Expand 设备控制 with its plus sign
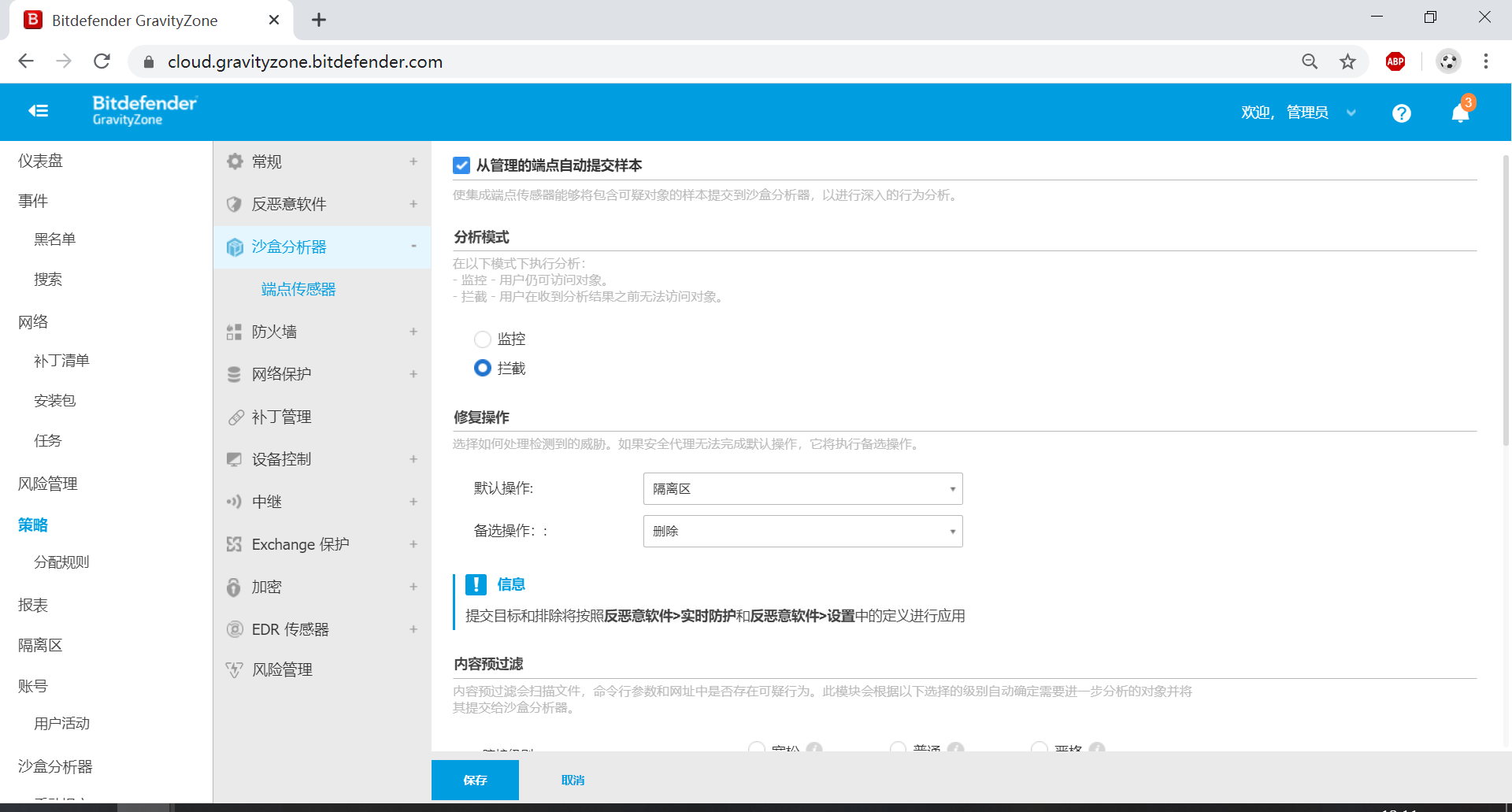The height and width of the screenshot is (812, 1512). click(x=413, y=459)
